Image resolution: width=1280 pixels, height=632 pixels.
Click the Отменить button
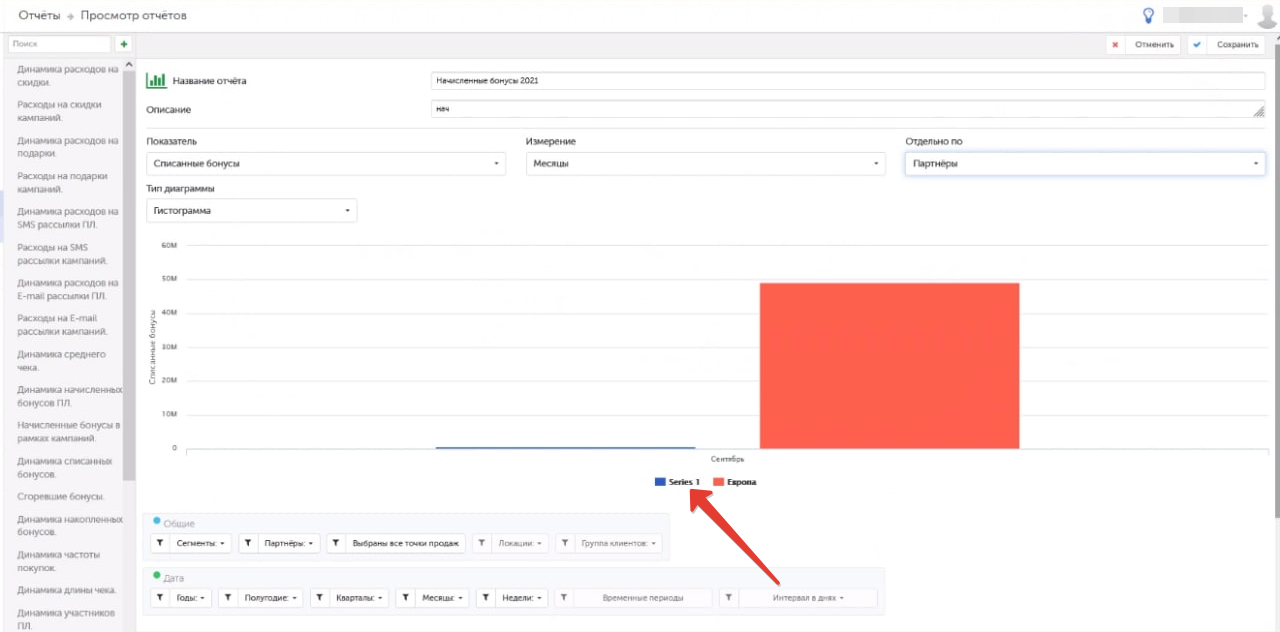pos(1143,44)
